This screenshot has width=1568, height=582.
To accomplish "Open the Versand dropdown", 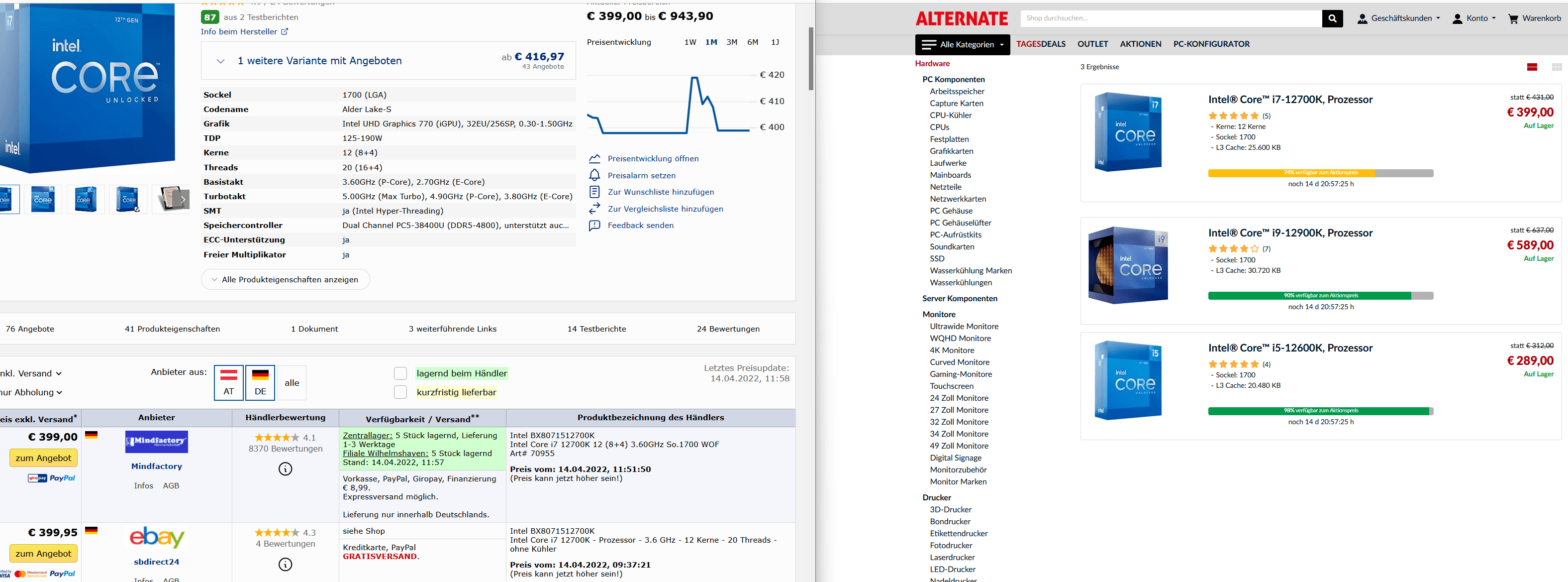I will (x=30, y=373).
